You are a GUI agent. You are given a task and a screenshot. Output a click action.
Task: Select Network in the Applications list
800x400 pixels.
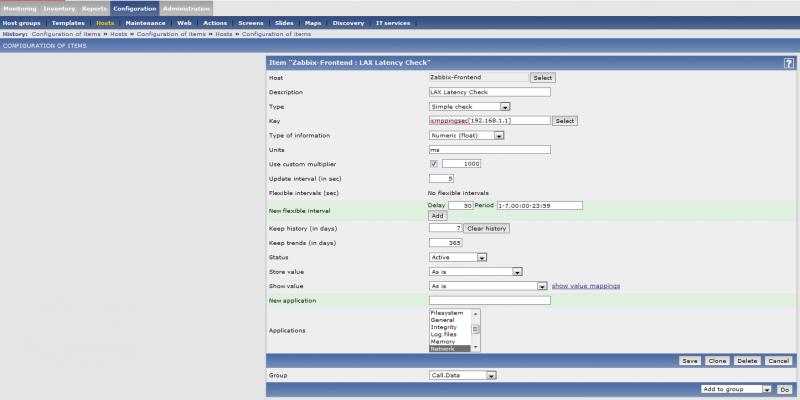pyautogui.click(x=449, y=349)
